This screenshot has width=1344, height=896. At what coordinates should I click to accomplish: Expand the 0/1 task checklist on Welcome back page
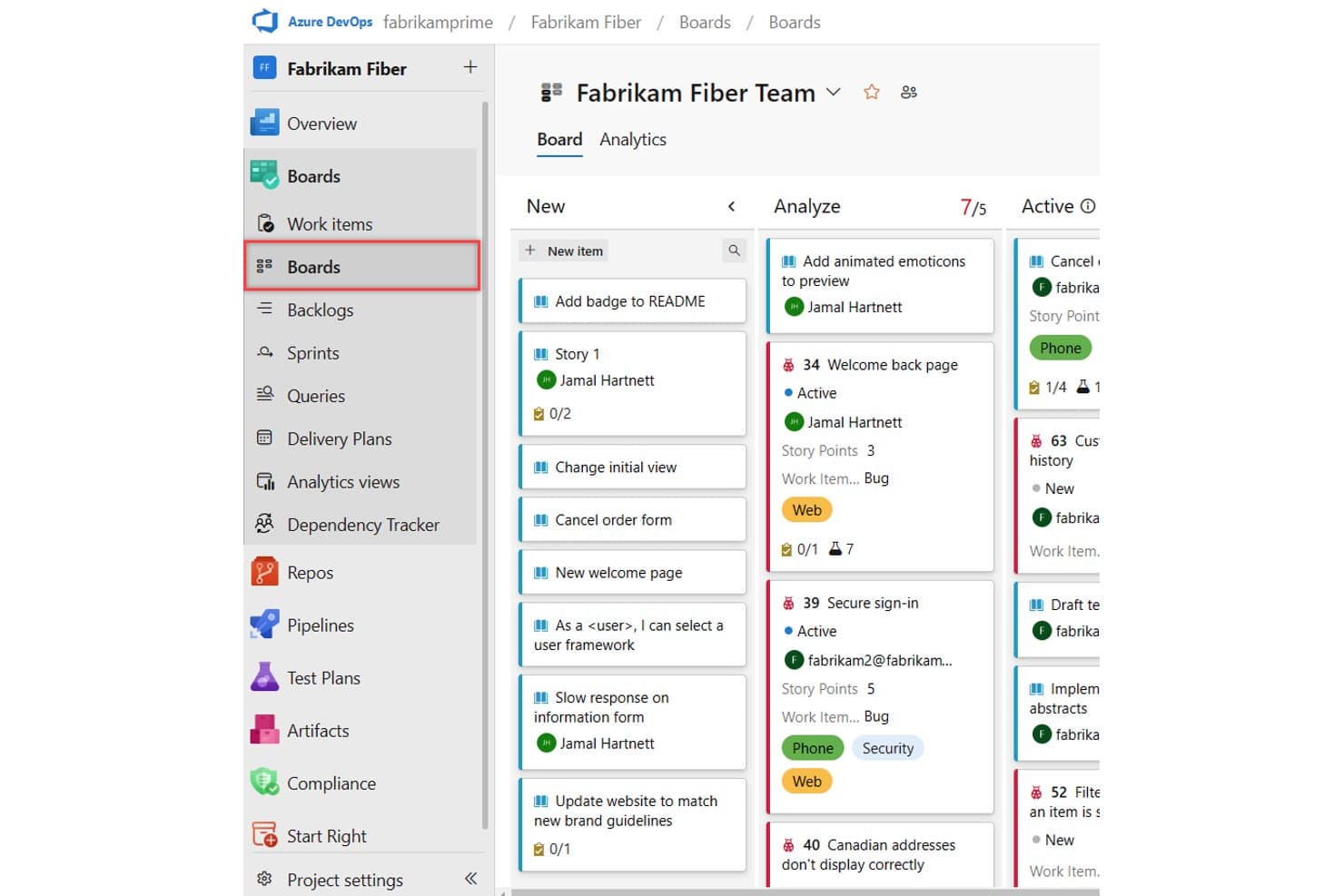[x=800, y=549]
